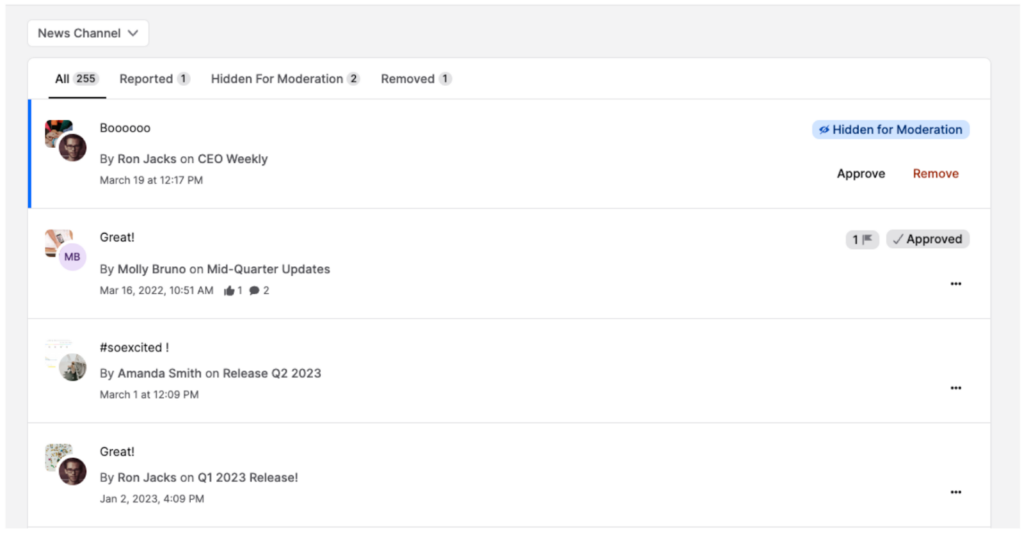
Task: Open the Mid-Quarter Updates post link
Action: [x=268, y=269]
